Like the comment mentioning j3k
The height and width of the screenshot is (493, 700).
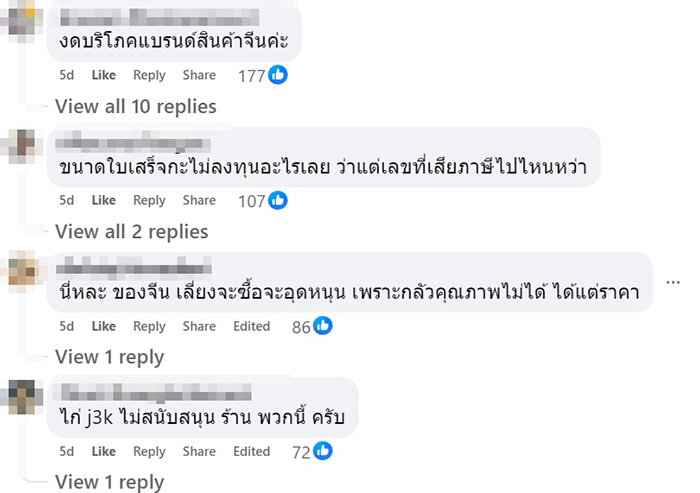pos(104,452)
